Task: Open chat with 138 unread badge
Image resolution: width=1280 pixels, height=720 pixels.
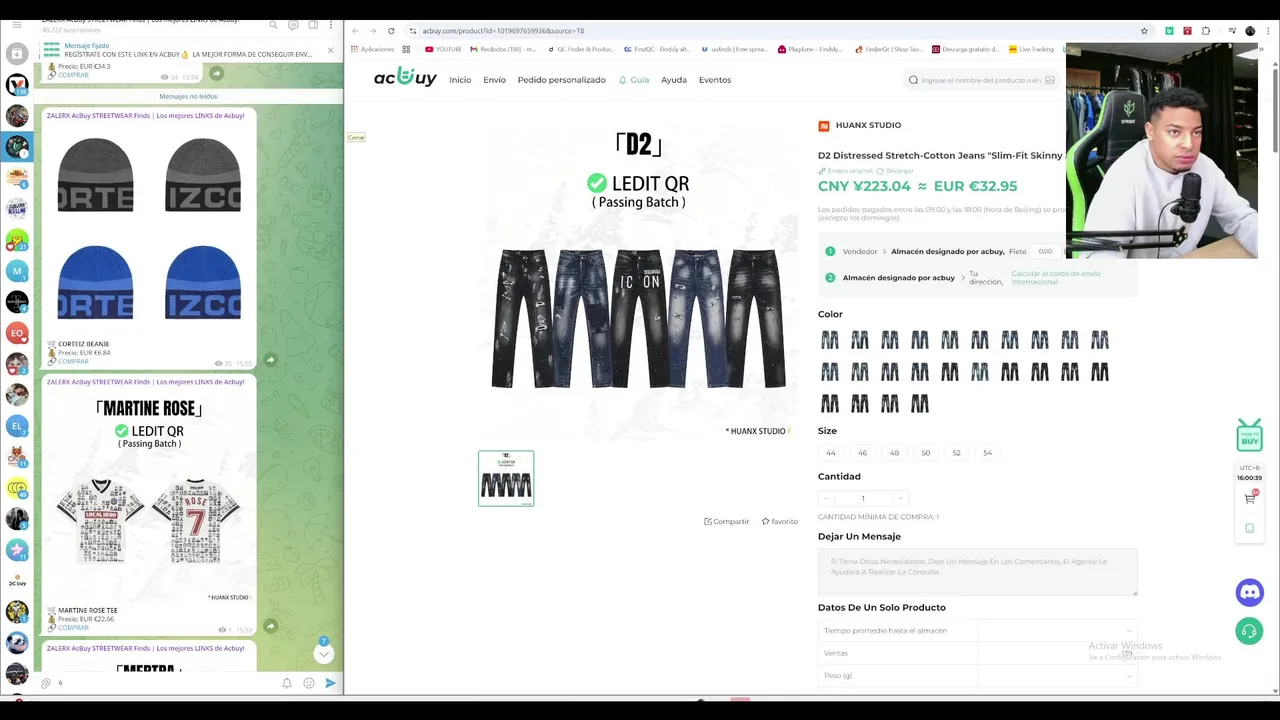Action: click(16, 84)
